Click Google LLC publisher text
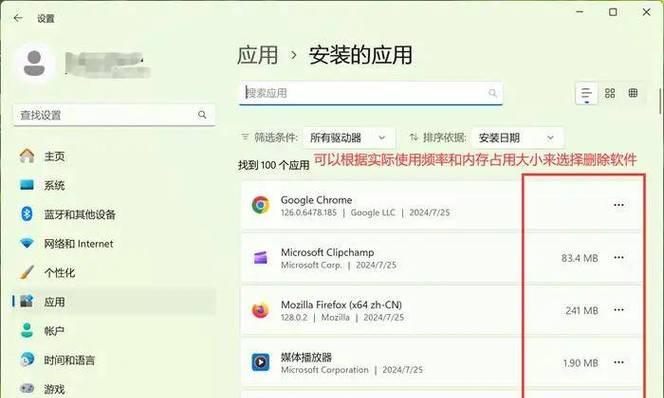The image size is (664, 398). point(373,213)
